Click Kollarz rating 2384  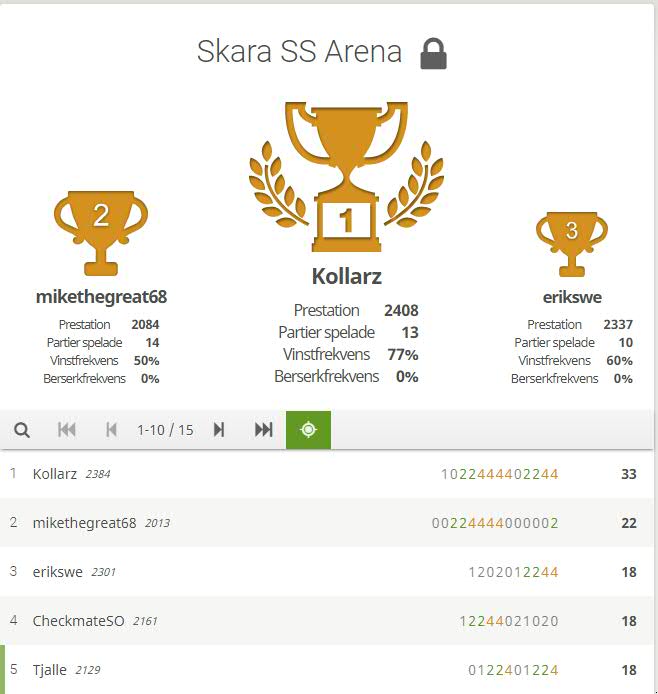(x=98, y=474)
